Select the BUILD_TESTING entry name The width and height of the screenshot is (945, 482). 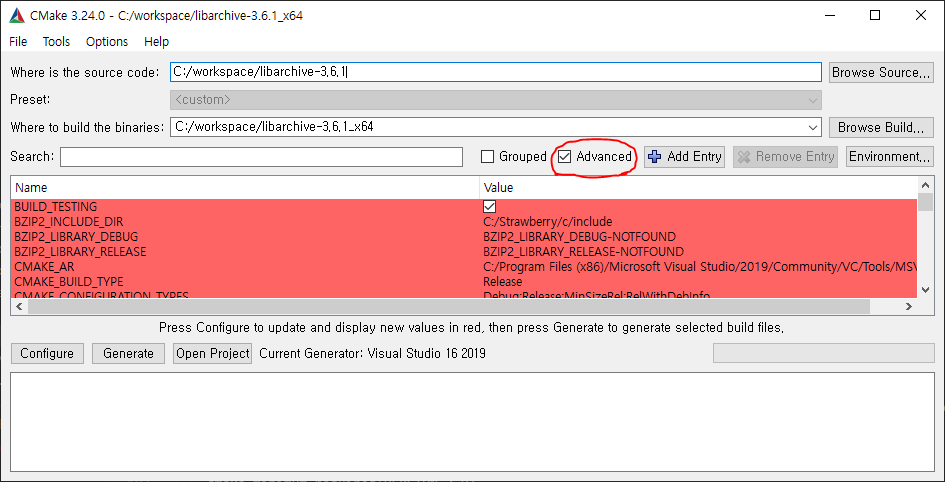tap(55, 207)
